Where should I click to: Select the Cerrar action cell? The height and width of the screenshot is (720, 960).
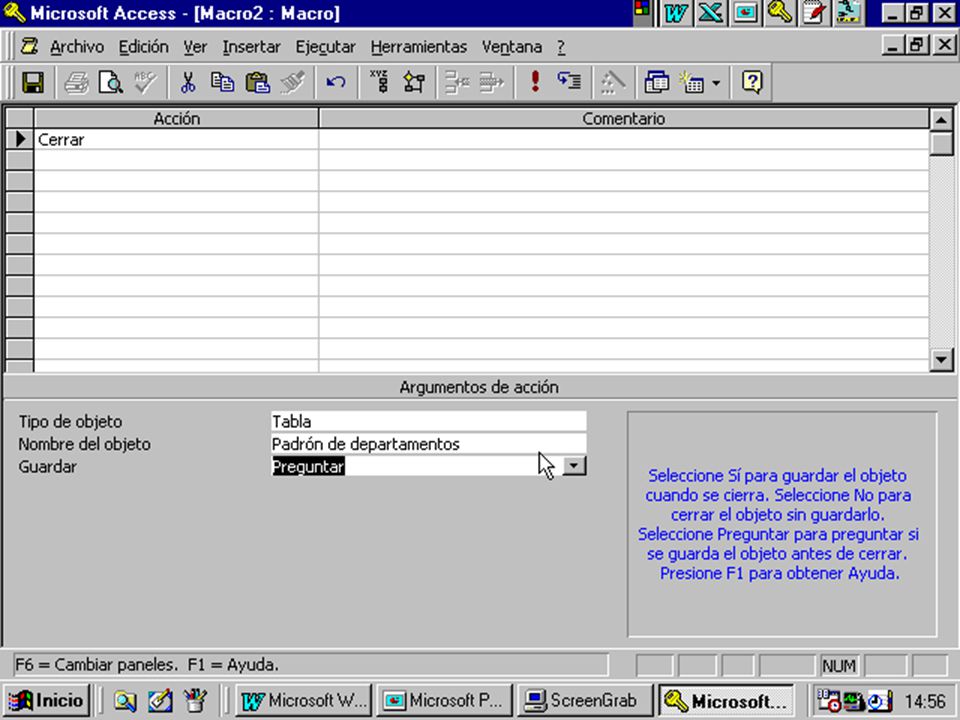coord(176,140)
